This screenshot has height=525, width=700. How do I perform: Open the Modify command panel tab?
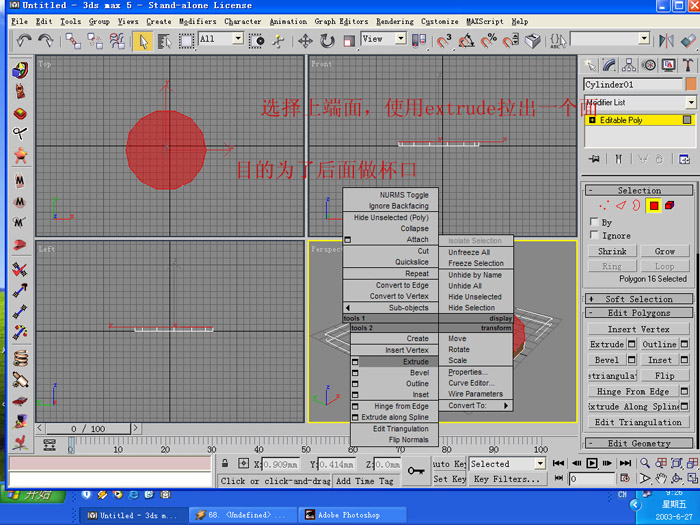pos(609,66)
